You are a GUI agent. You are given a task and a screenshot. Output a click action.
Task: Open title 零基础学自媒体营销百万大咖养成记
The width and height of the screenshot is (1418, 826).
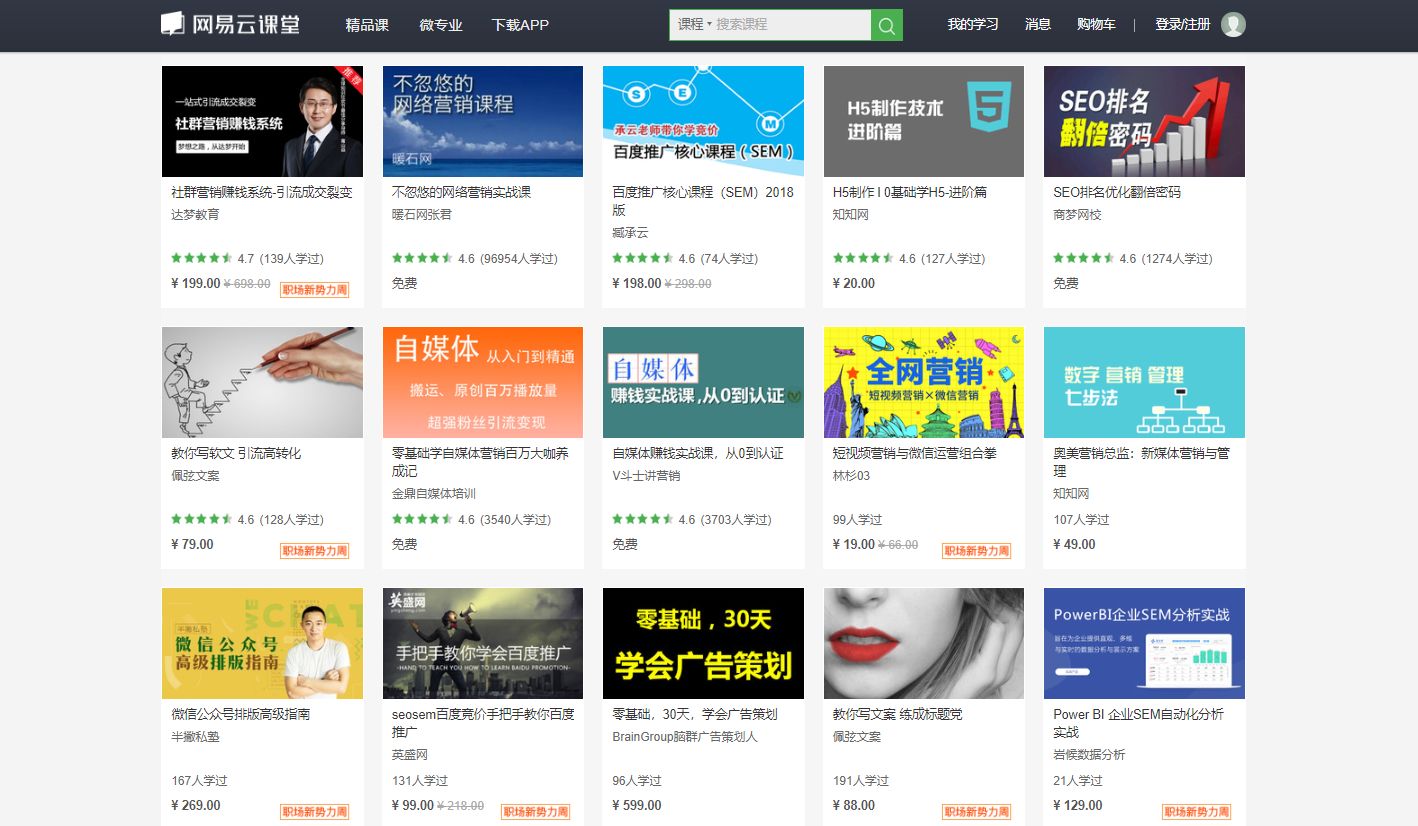click(x=480, y=462)
